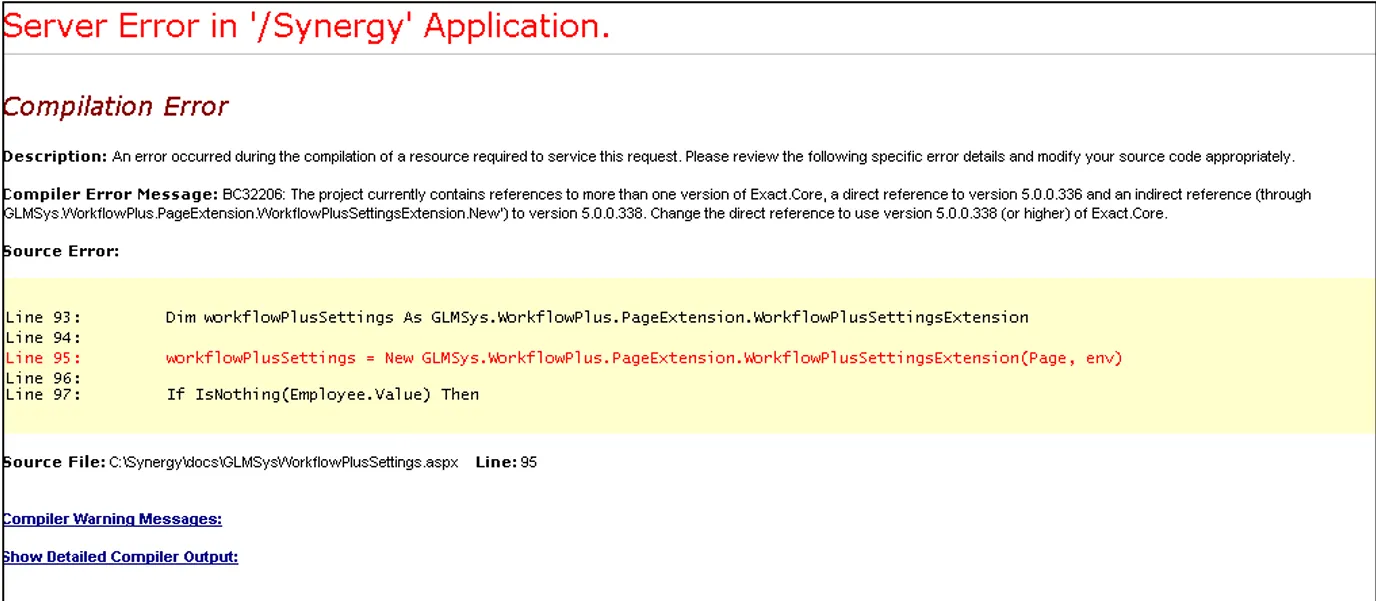Viewport: 1376px width, 601px height.
Task: Click the Dim keyword on Line 93
Action: click(180, 317)
